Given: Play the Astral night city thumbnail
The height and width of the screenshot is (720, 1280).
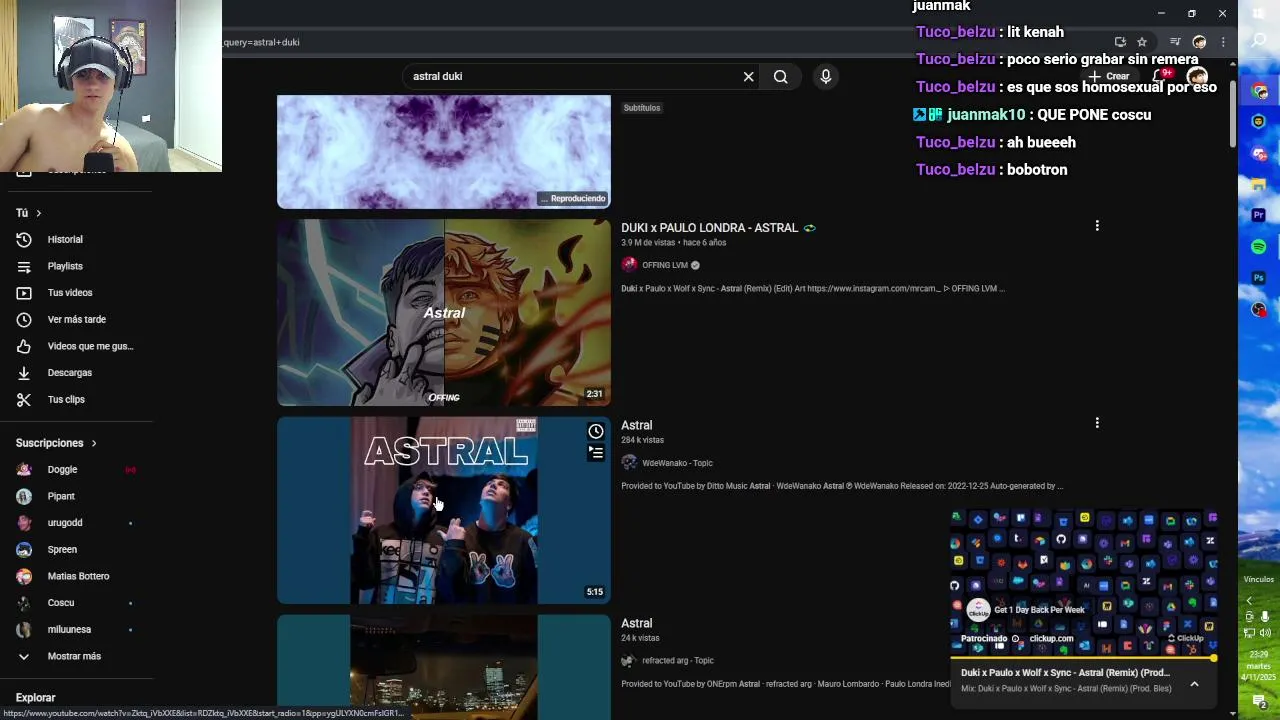Looking at the screenshot, I should 443,666.
